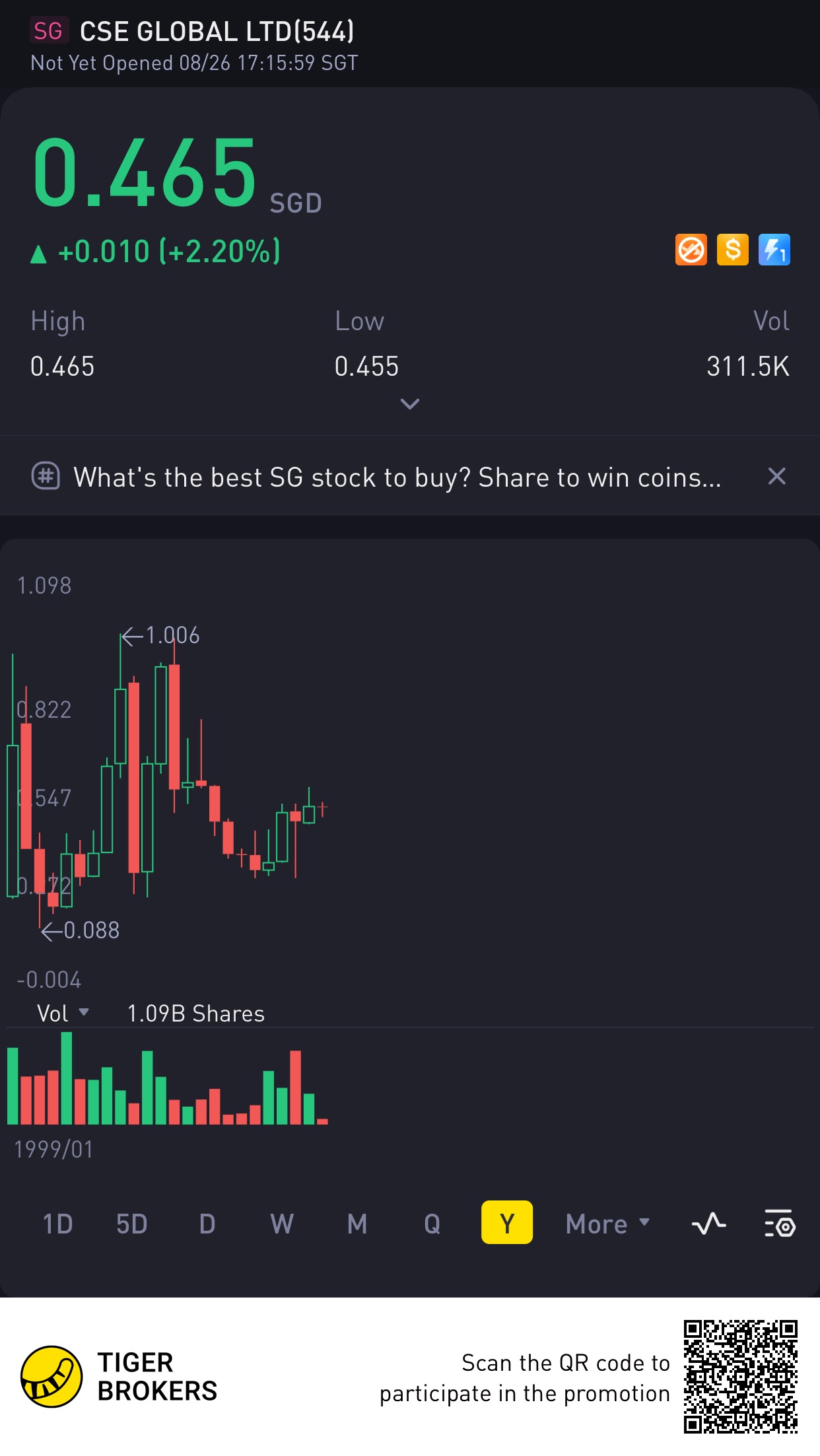Dismiss the SG stock promotion banner

777,476
